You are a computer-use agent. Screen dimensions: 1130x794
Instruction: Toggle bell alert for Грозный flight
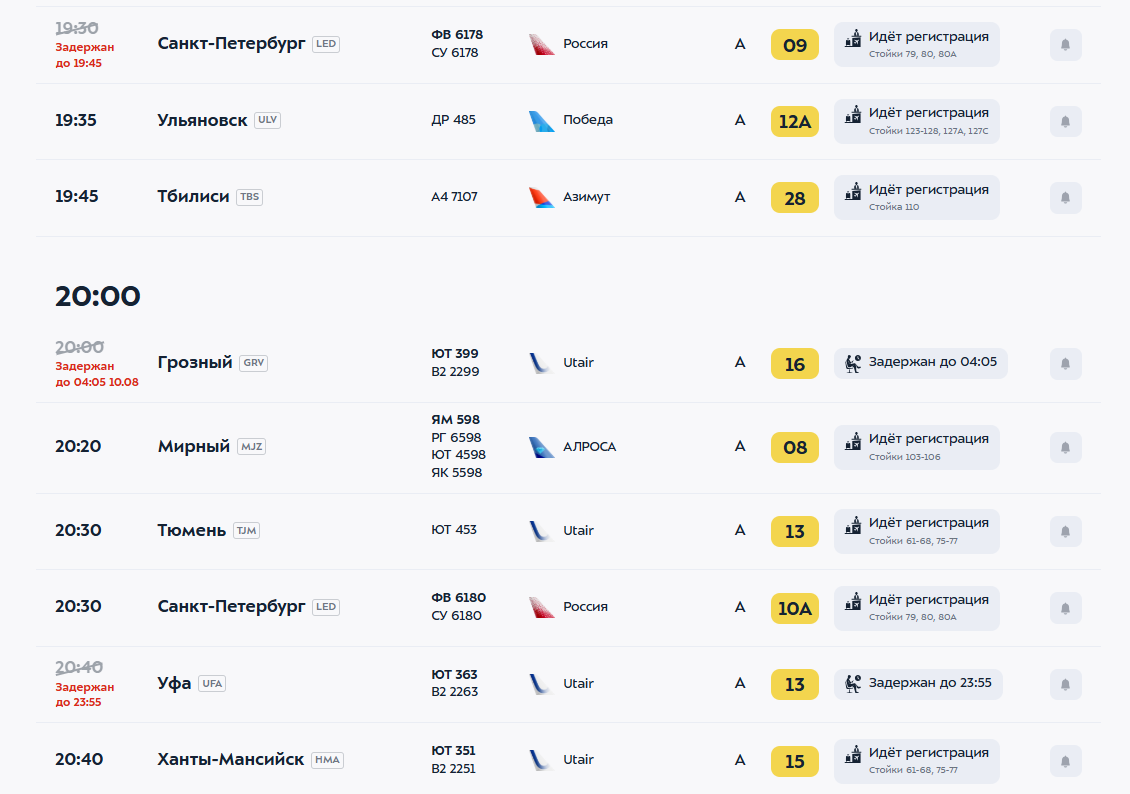coord(1065,363)
